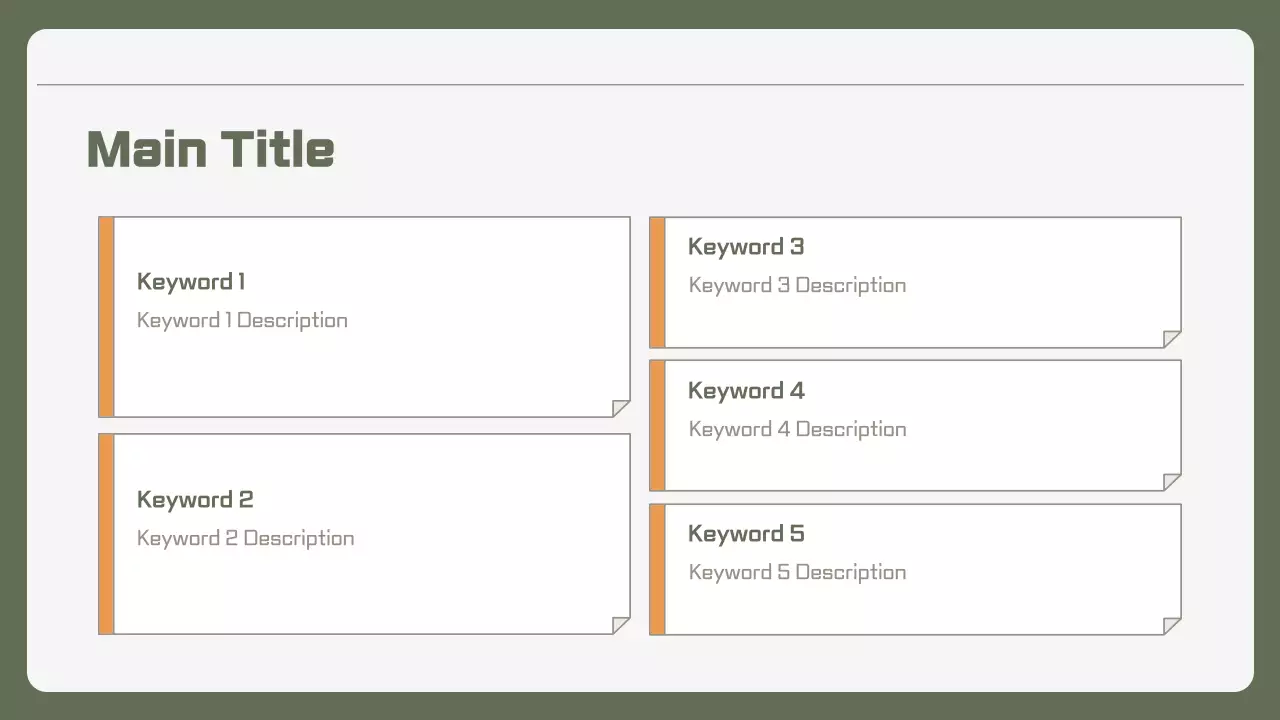The image size is (1280, 720).
Task: Click the Keyword 4 Description text
Action: point(797,430)
